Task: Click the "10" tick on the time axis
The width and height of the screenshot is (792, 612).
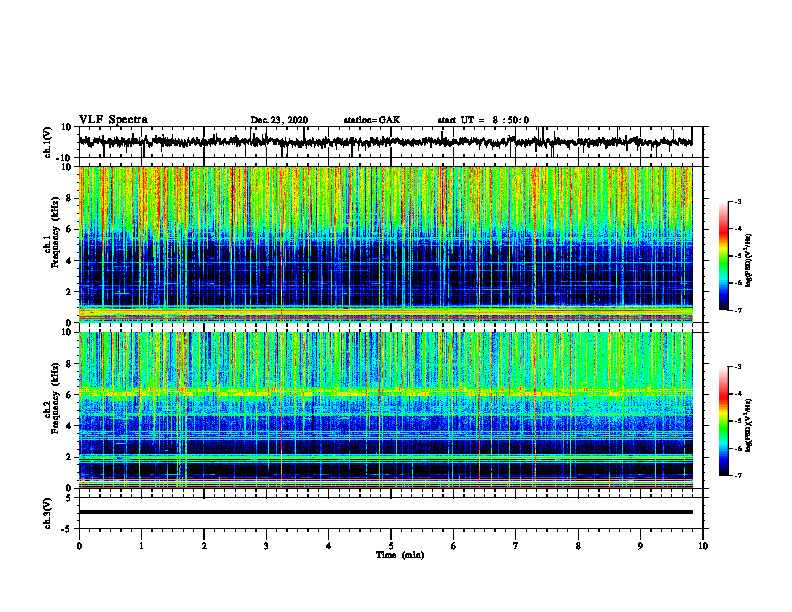Action: tap(703, 546)
